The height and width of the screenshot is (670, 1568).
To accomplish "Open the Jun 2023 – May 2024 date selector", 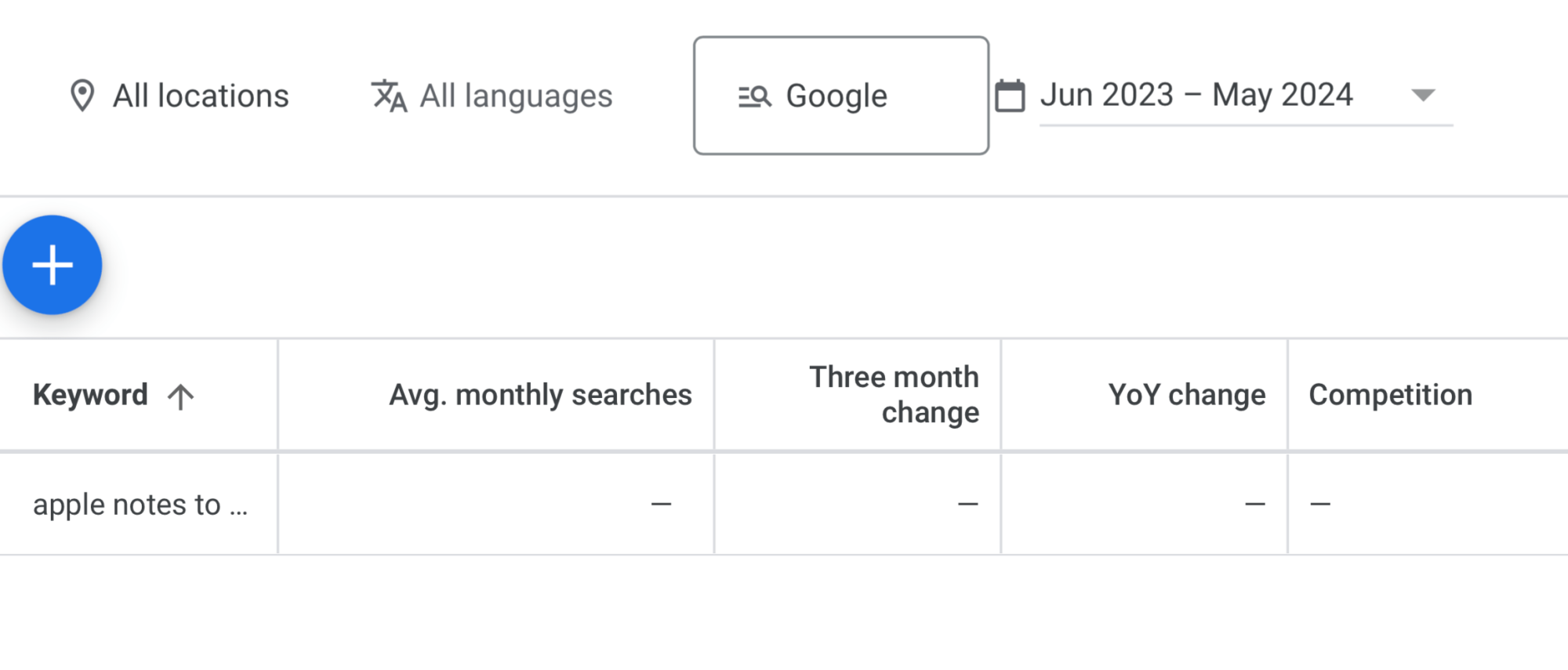I will click(x=1246, y=96).
